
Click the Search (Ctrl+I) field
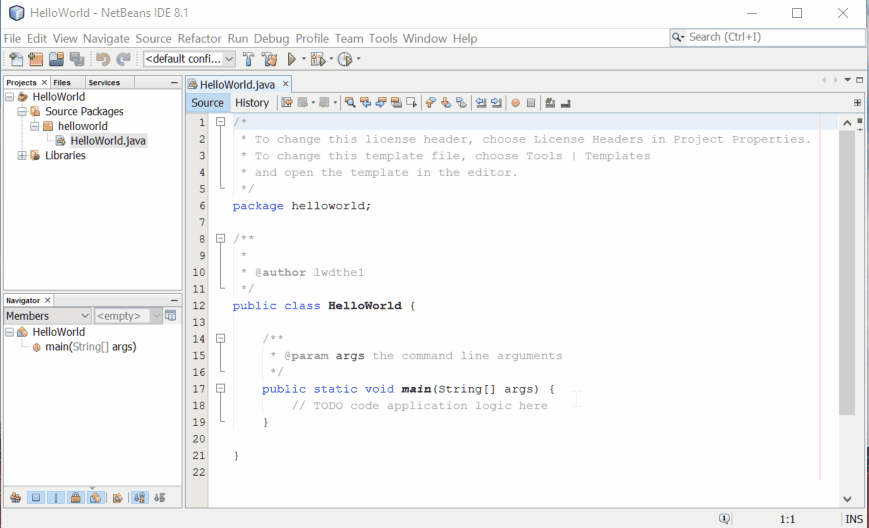(x=767, y=37)
